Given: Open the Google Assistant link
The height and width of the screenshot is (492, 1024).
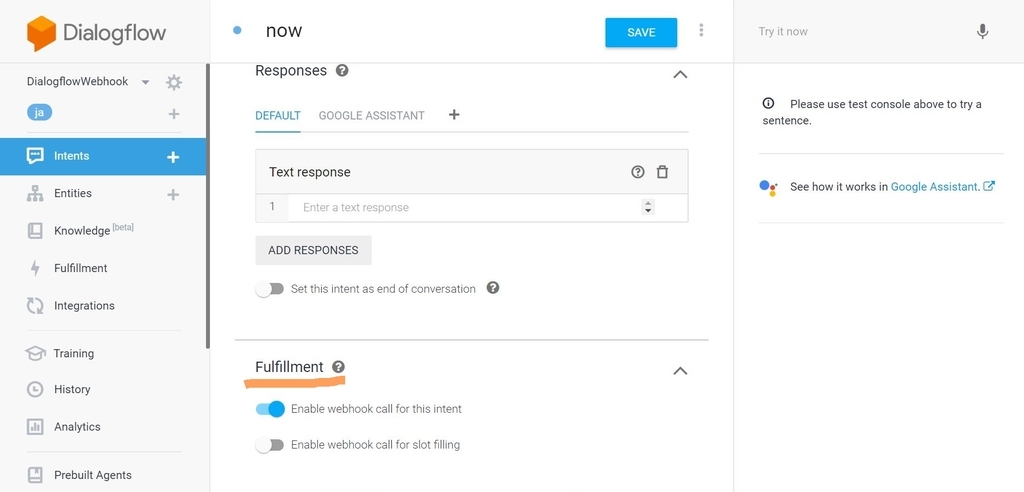Looking at the screenshot, I should 936,187.
